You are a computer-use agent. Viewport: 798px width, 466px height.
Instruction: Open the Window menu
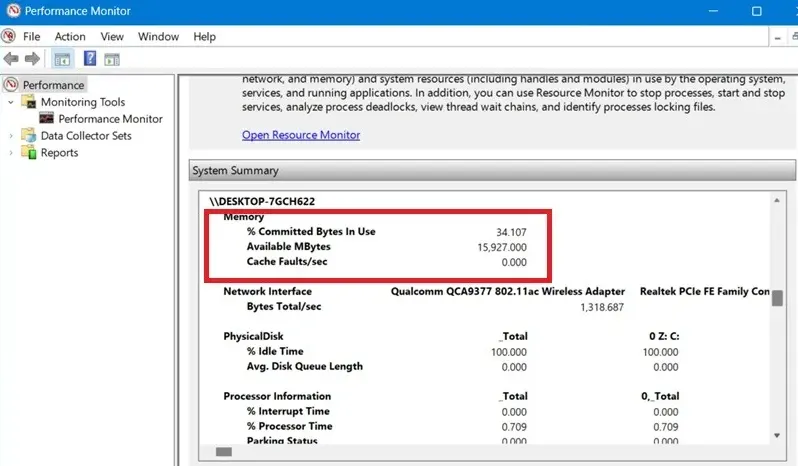pyautogui.click(x=158, y=37)
